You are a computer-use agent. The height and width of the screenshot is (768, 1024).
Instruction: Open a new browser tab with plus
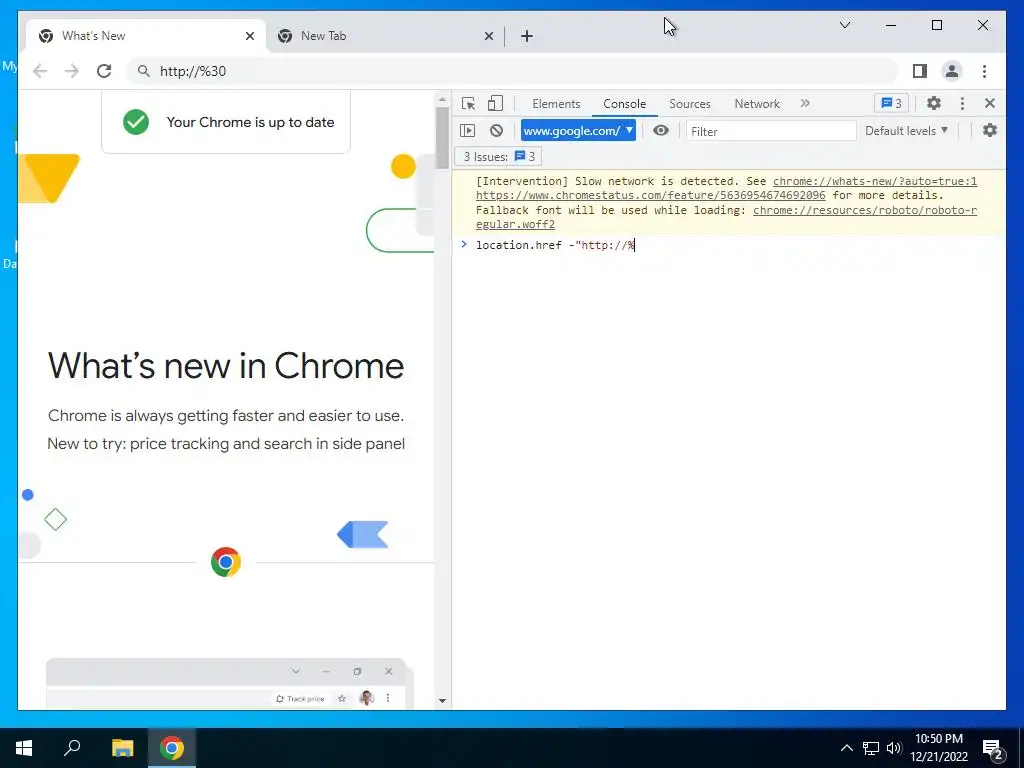(527, 37)
